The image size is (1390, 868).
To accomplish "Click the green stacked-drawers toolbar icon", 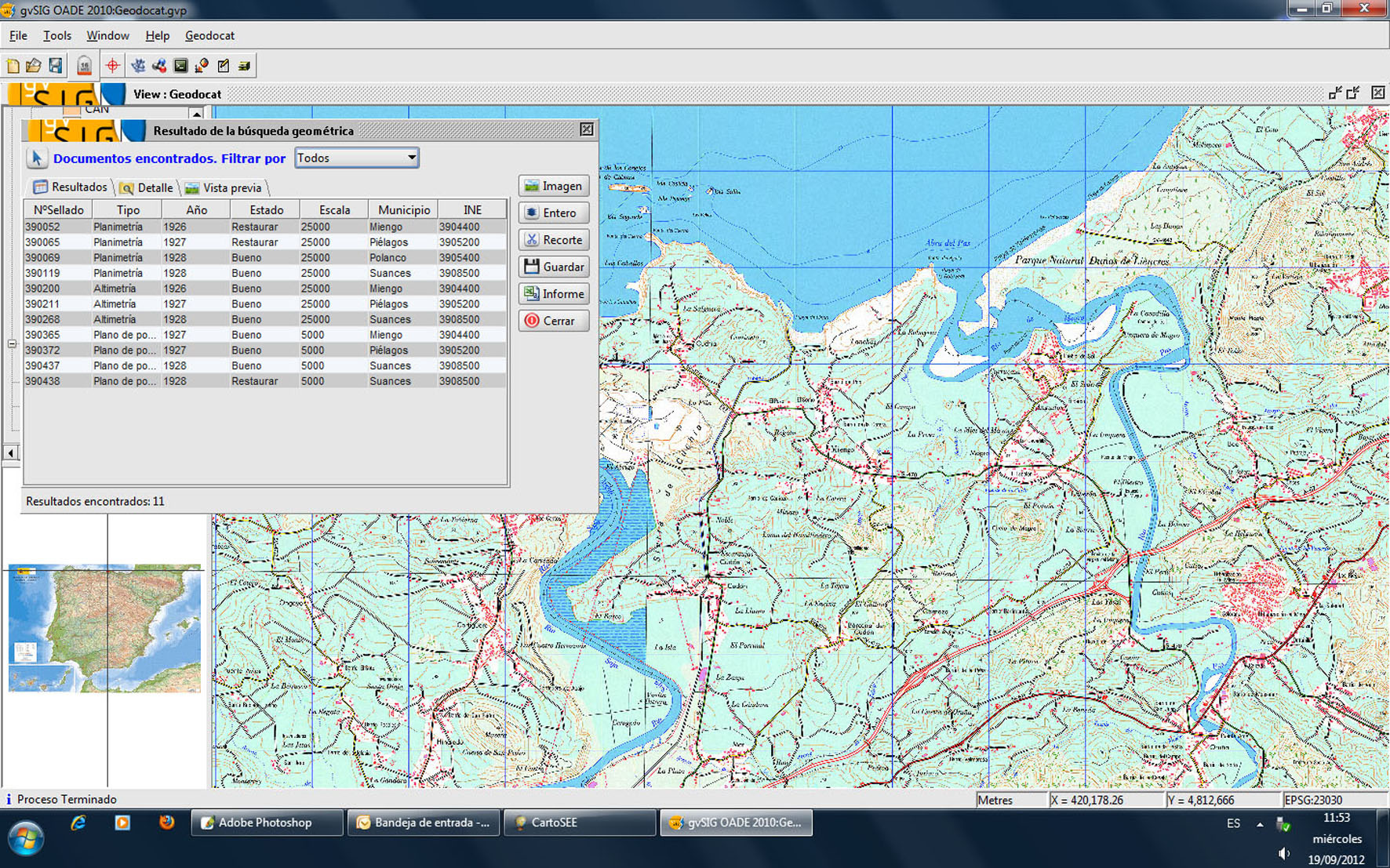I will [245, 66].
